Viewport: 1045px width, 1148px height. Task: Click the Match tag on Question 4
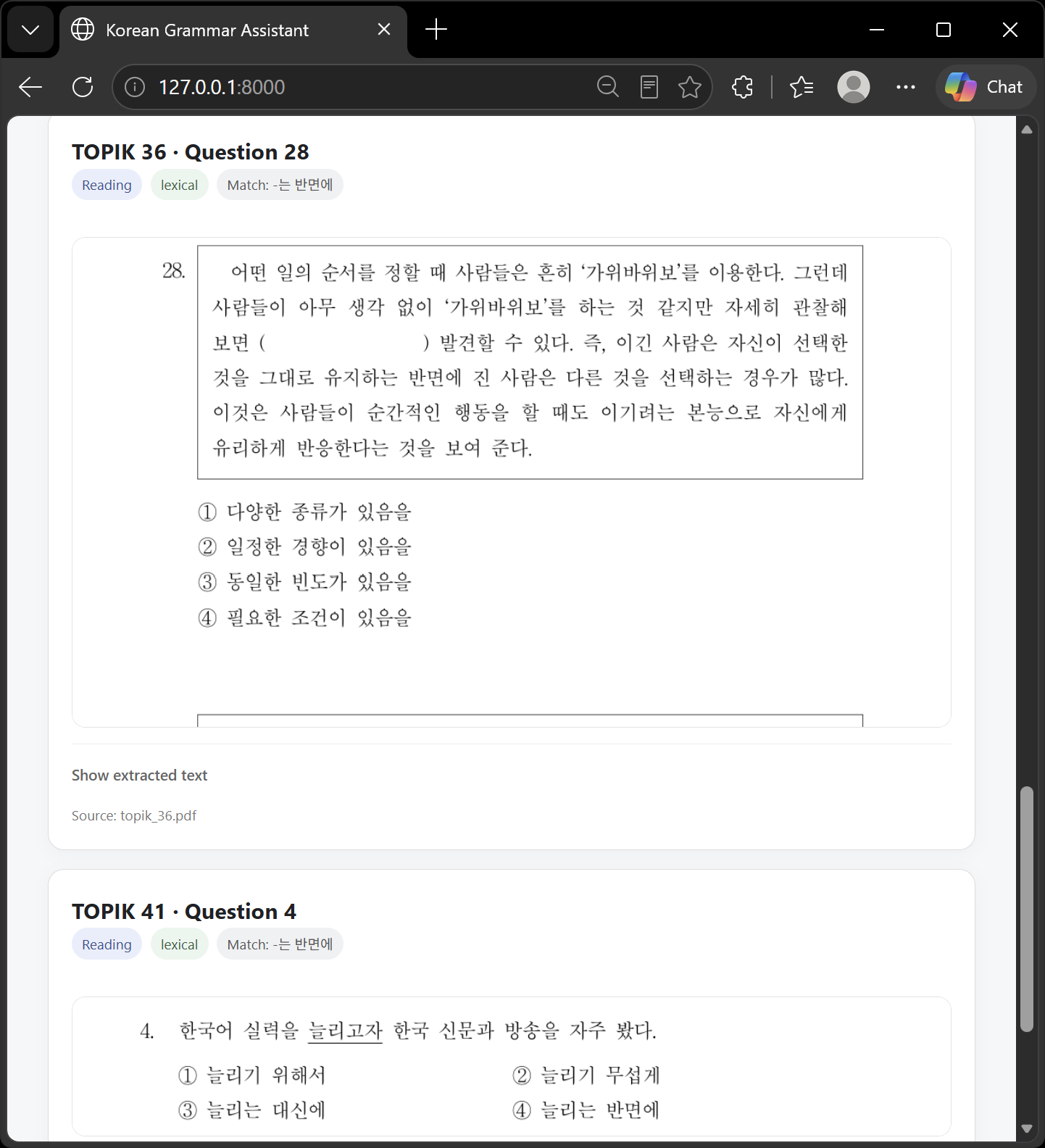280,944
